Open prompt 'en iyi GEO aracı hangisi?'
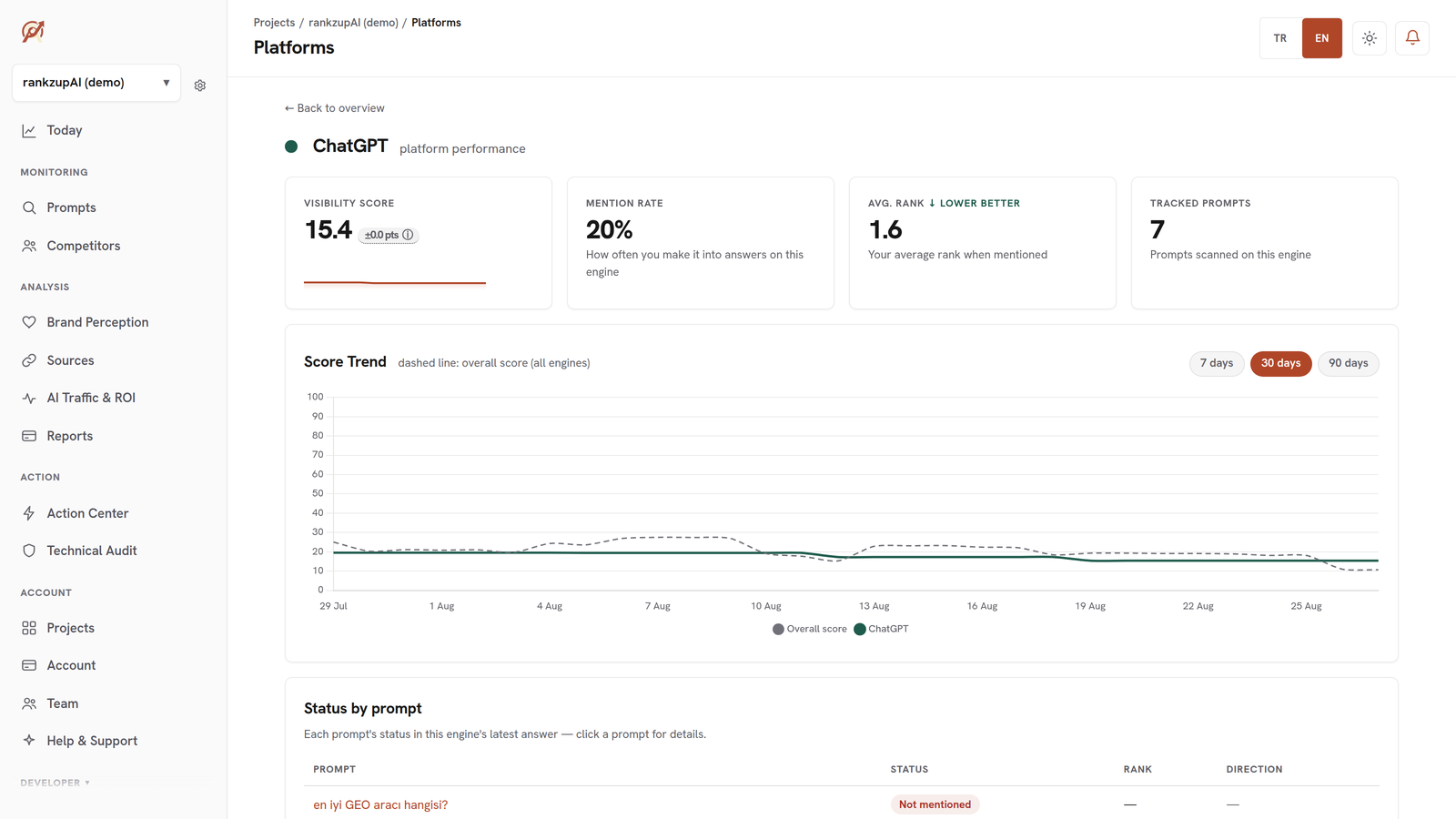The height and width of the screenshot is (819, 1456). [x=380, y=804]
